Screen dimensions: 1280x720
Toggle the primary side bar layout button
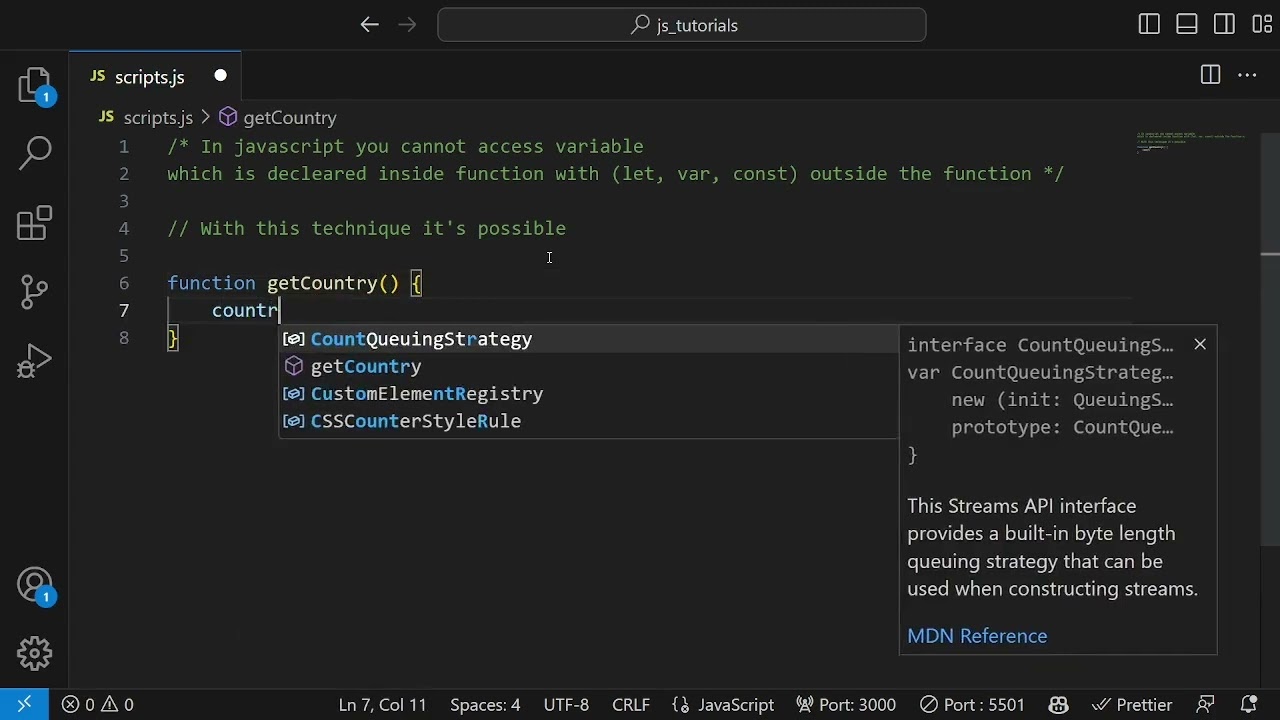point(1149,25)
